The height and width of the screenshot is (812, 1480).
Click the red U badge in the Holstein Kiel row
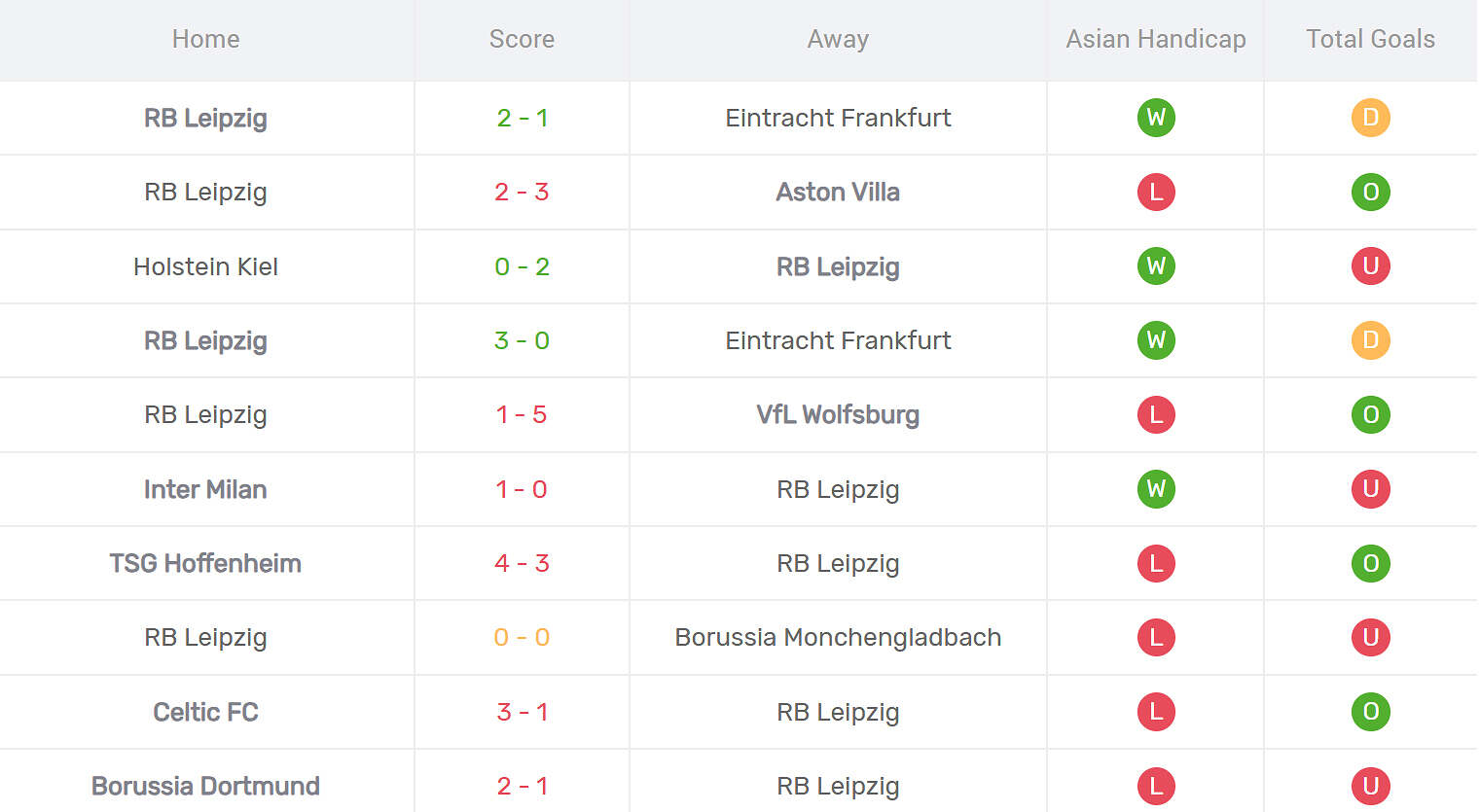tap(1370, 266)
